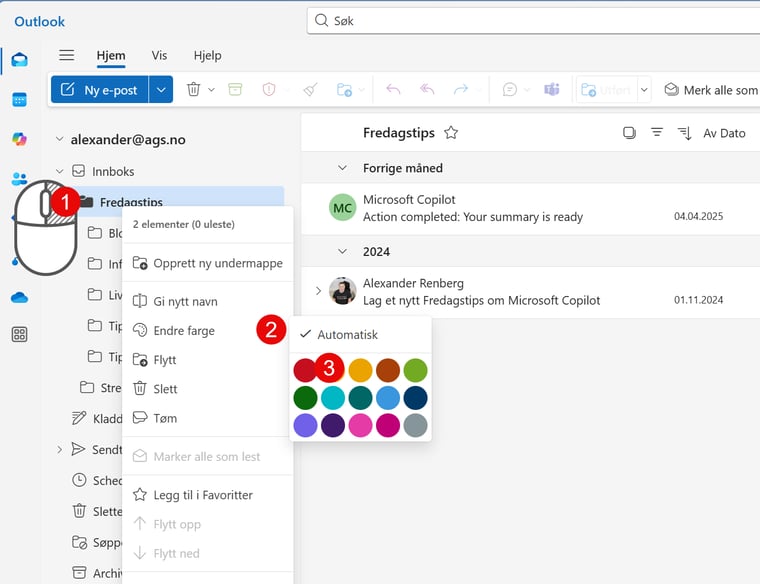Open Microsoft Copilot summary email
Viewport: 760px width, 584px height.
[530, 209]
